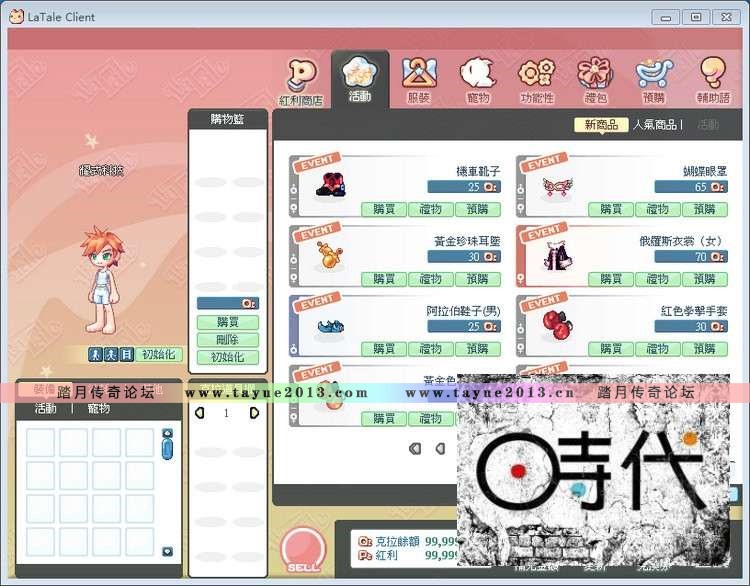This screenshot has height=586, width=750.
Task: Go to previous product list page
Action: [441, 449]
